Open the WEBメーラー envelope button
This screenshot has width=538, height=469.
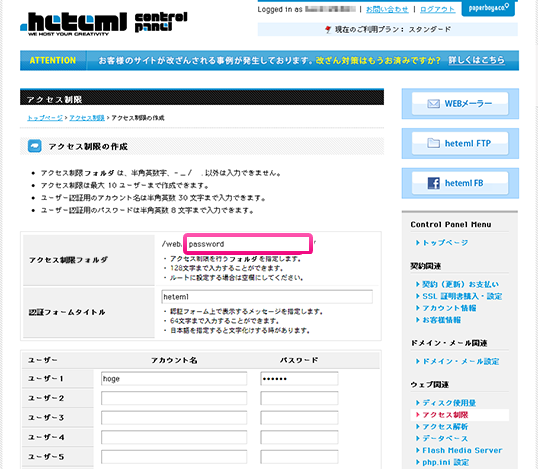click(x=460, y=104)
